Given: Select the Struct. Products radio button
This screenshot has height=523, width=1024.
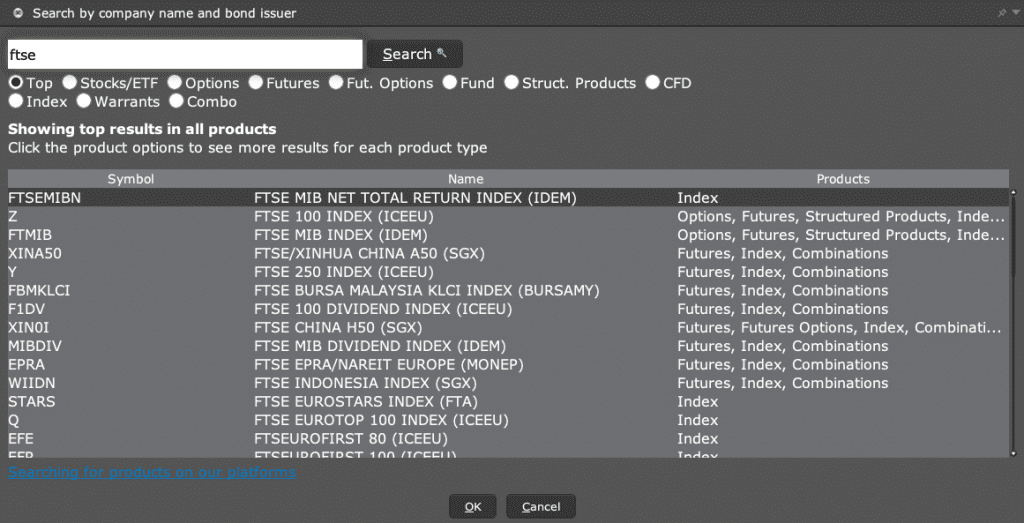Looking at the screenshot, I should click(511, 83).
